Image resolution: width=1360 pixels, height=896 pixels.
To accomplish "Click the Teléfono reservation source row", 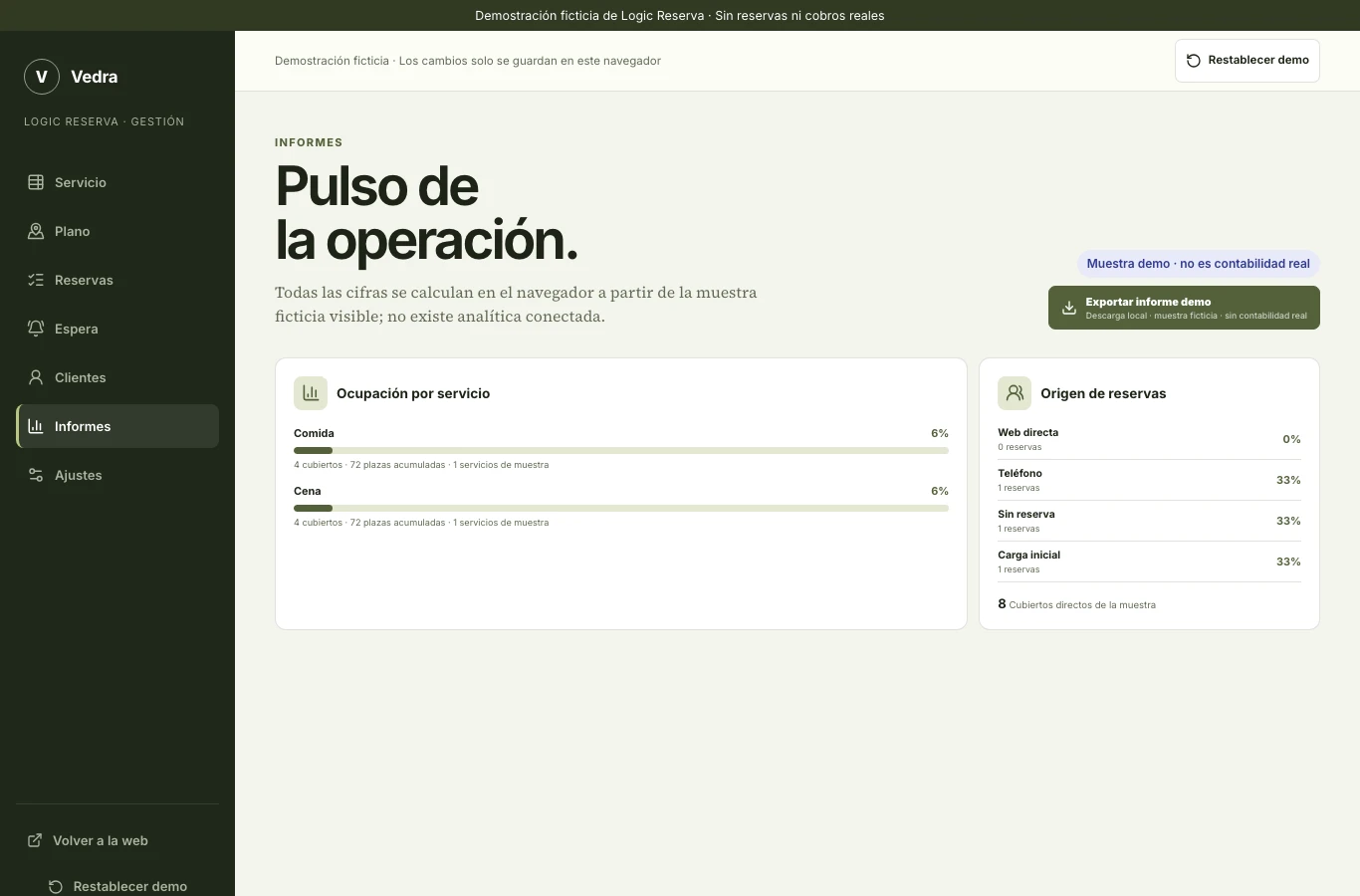I will (x=1149, y=480).
